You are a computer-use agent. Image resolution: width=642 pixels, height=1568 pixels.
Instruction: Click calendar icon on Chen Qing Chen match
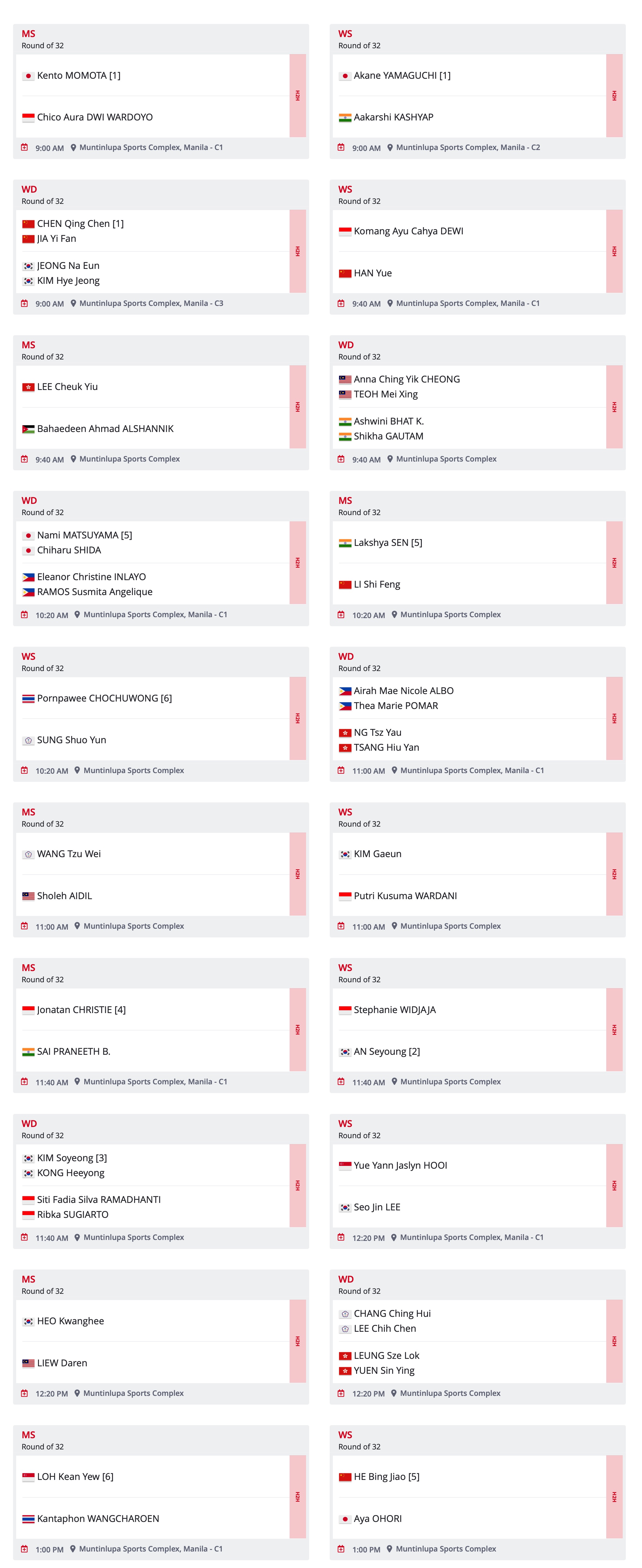pos(24,303)
